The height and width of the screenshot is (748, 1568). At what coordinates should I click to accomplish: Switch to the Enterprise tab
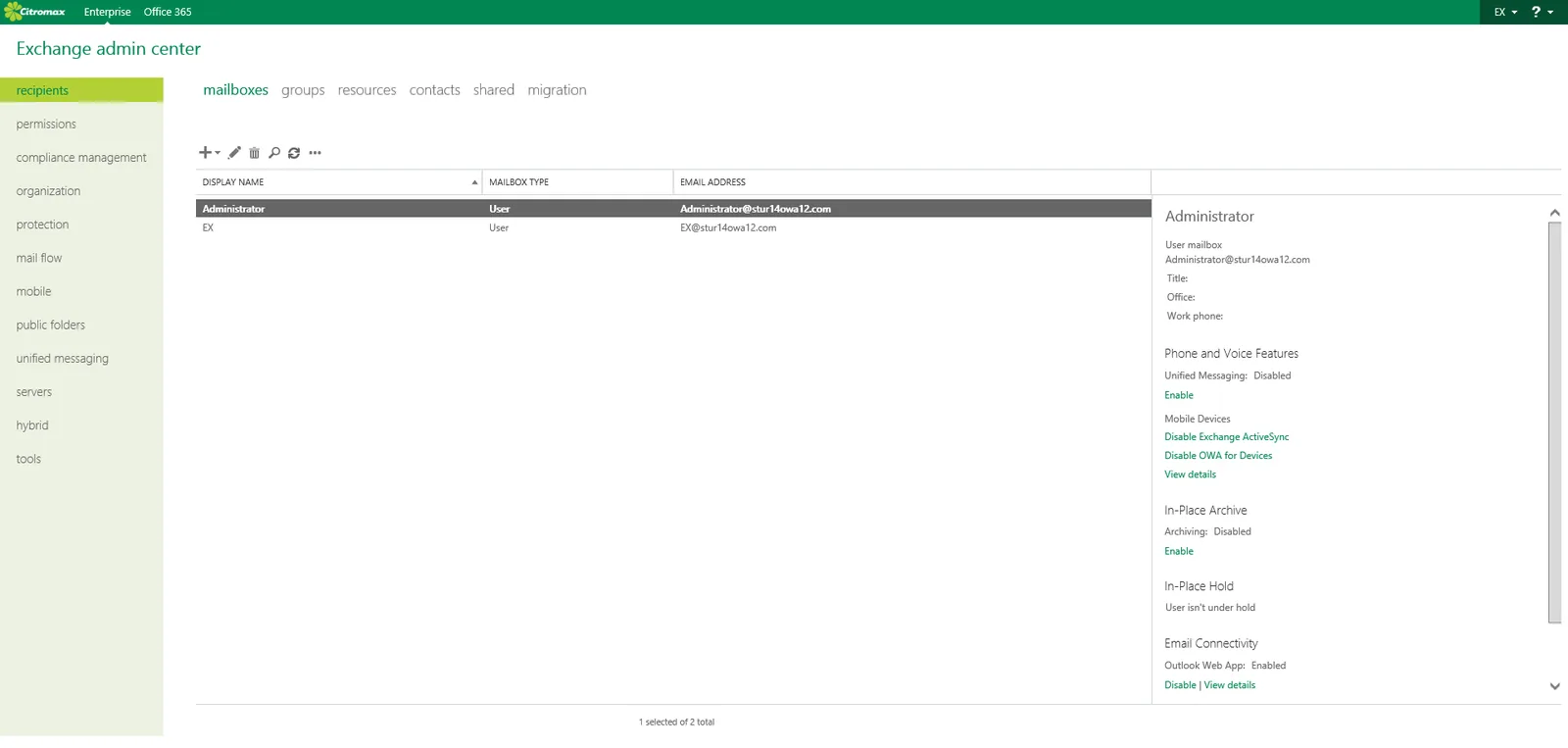tap(107, 12)
